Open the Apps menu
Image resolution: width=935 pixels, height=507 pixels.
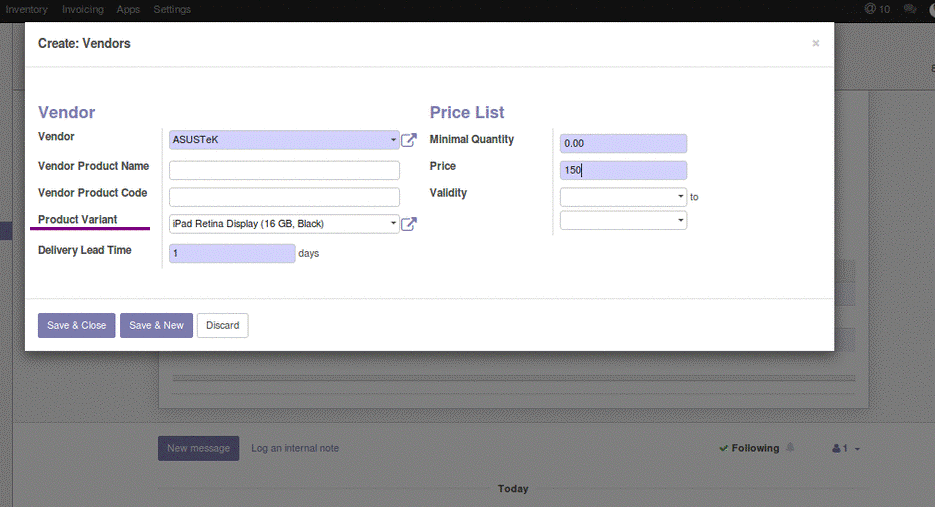coord(128,10)
